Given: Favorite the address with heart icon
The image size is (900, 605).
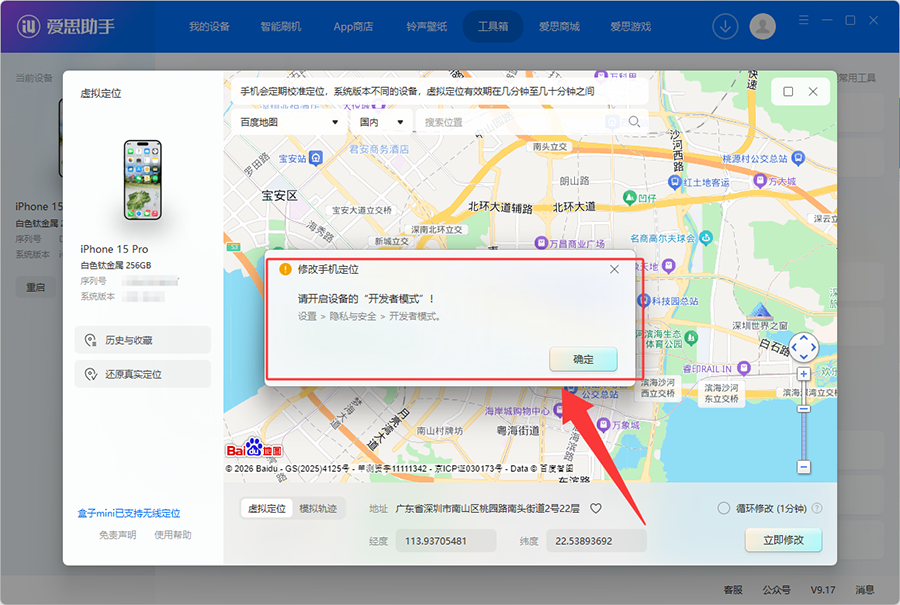Looking at the screenshot, I should (x=596, y=508).
